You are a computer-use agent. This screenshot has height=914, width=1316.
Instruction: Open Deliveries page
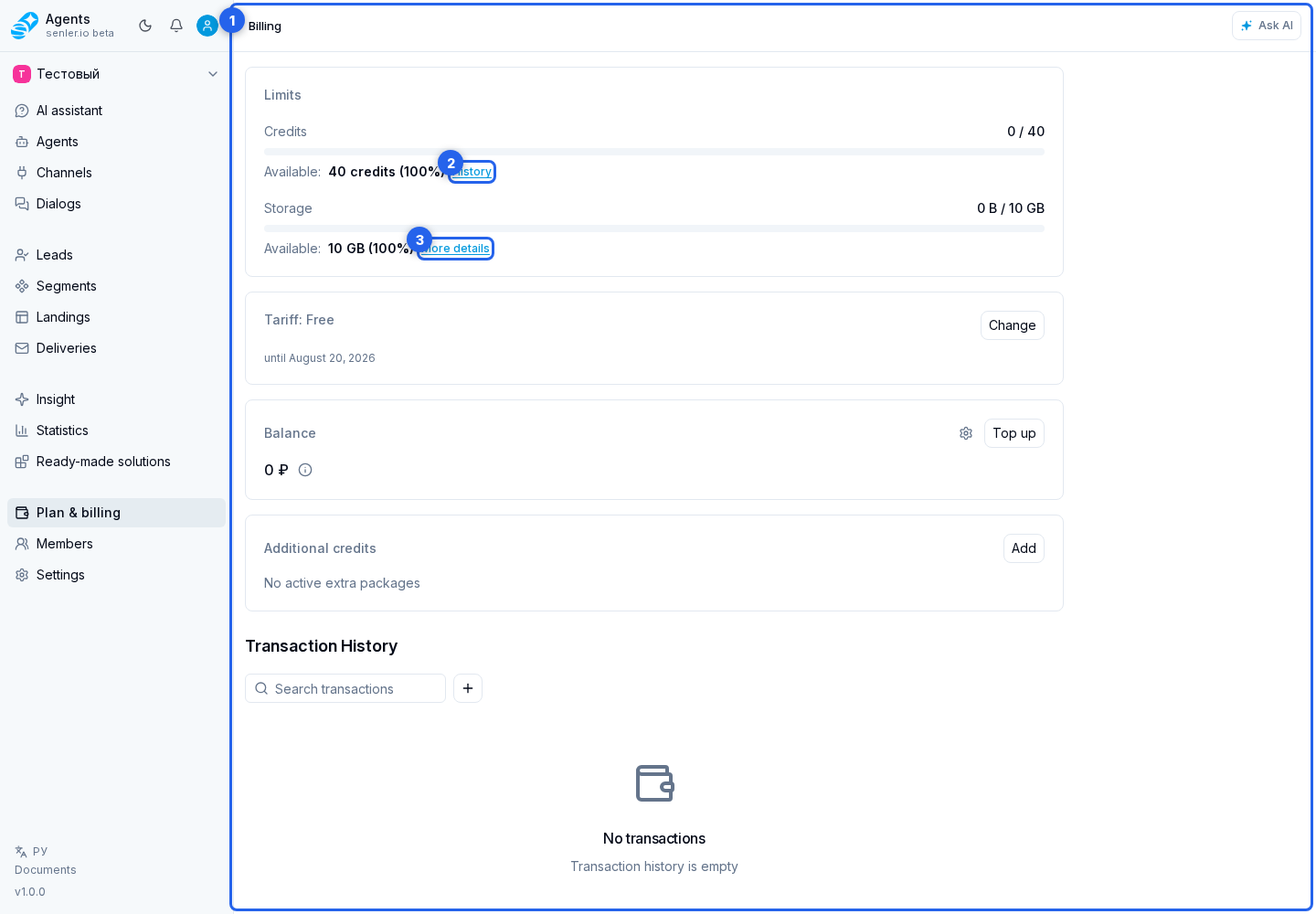[116, 348]
